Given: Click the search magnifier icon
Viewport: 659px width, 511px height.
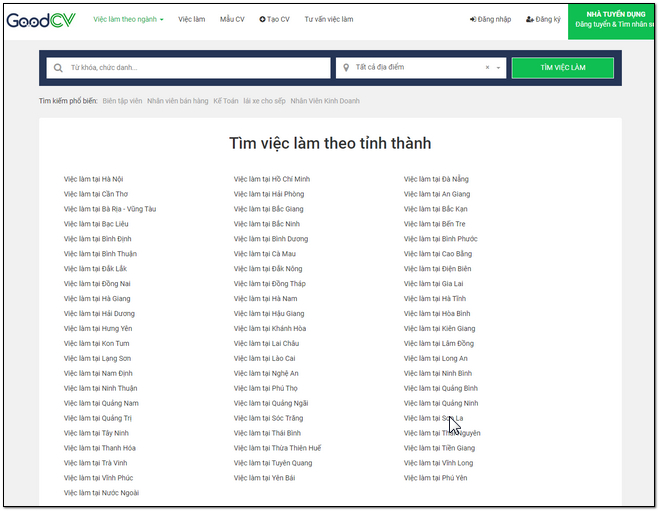Looking at the screenshot, I should coord(59,68).
